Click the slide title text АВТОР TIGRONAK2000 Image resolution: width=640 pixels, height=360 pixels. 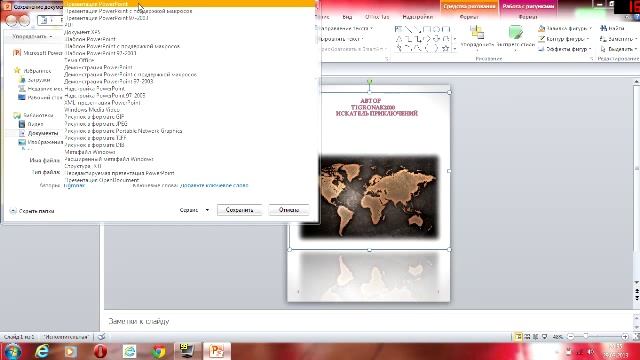click(373, 104)
